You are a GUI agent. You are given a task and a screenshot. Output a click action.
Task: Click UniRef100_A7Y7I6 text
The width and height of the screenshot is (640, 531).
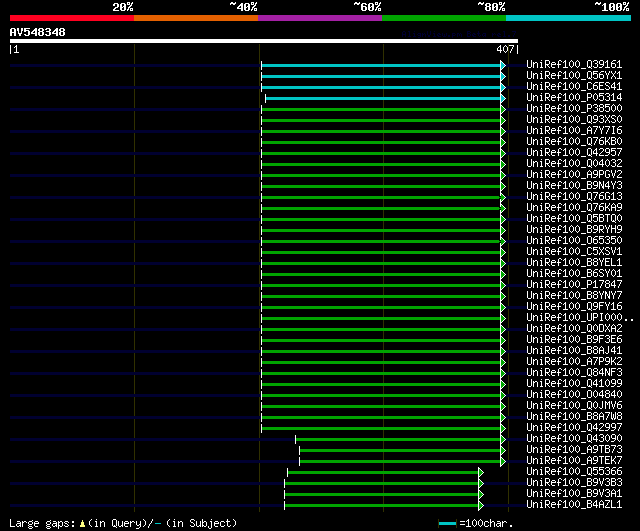(x=574, y=131)
